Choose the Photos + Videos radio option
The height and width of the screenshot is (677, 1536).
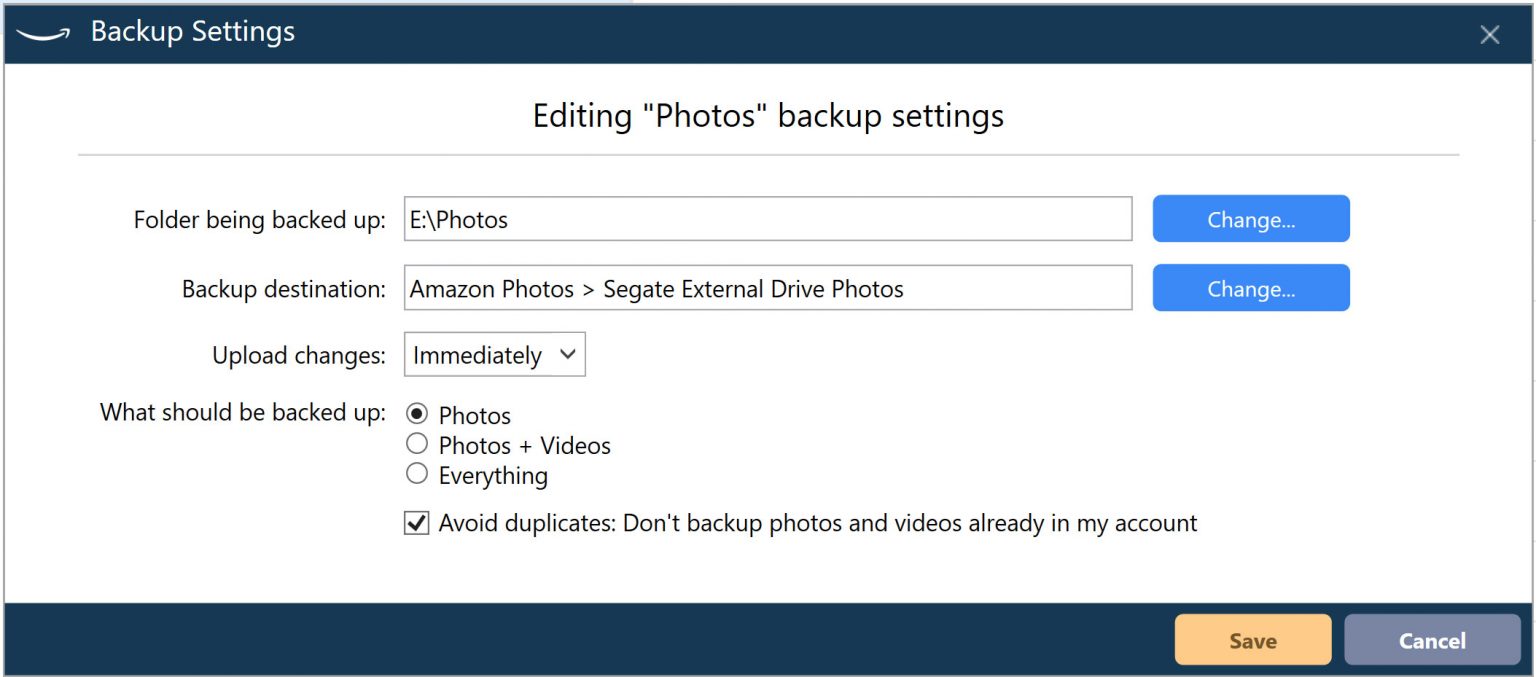coord(417,444)
